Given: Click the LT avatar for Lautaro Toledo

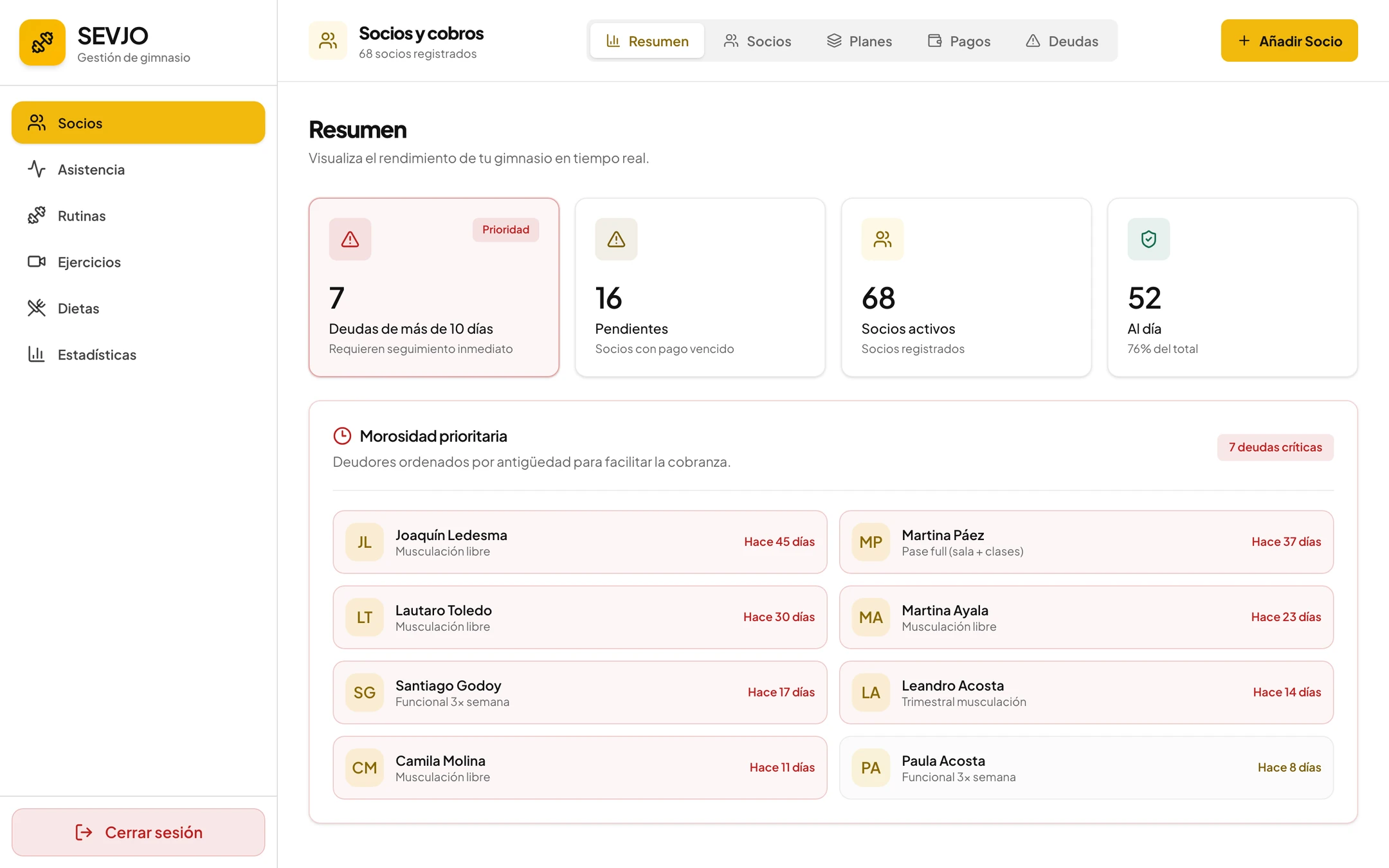Looking at the screenshot, I should tap(365, 617).
